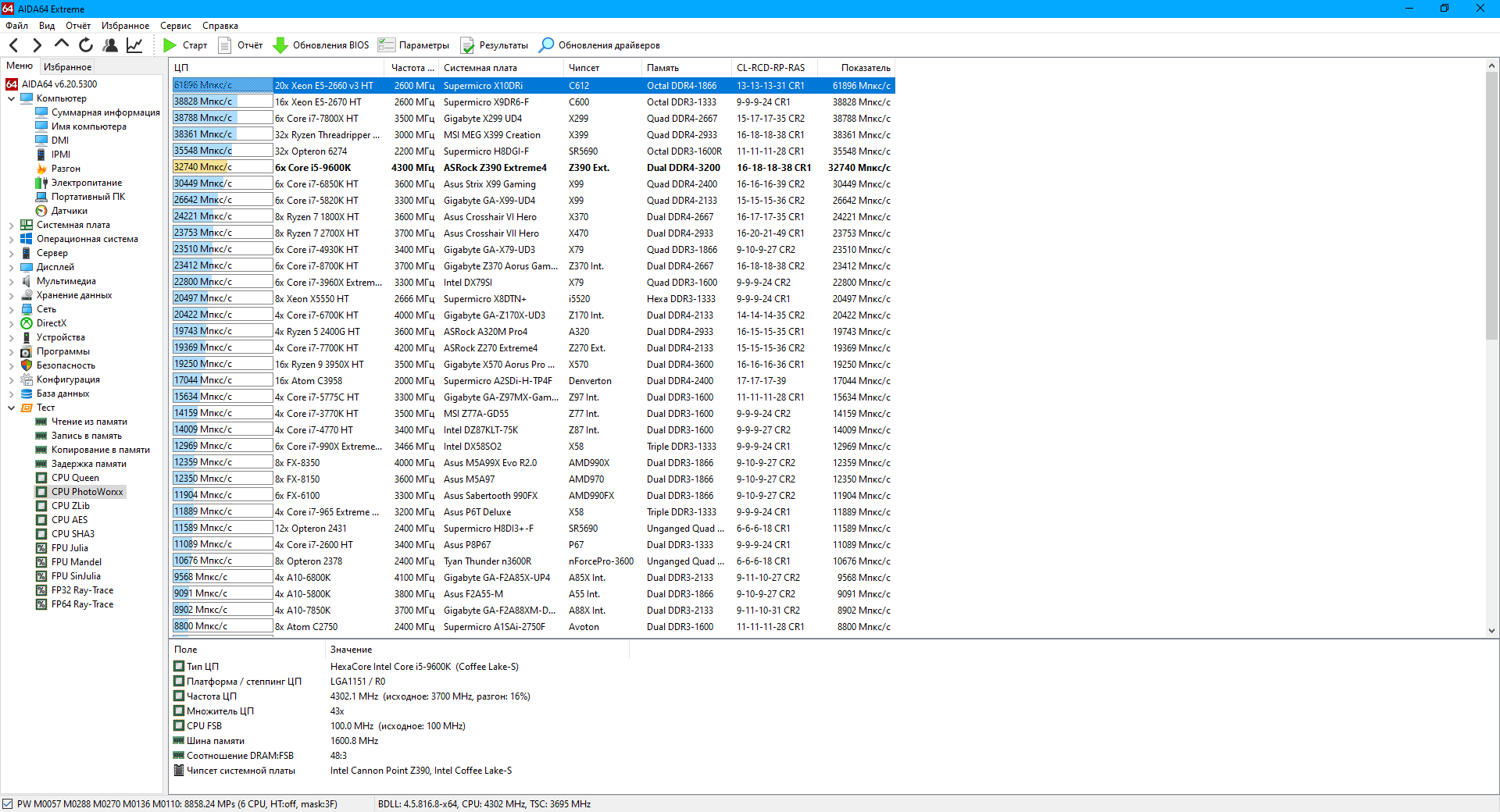This screenshot has height=812, width=1500.
Task: Select the AIDA64 v6.20.5300 root node
Action: 59,84
